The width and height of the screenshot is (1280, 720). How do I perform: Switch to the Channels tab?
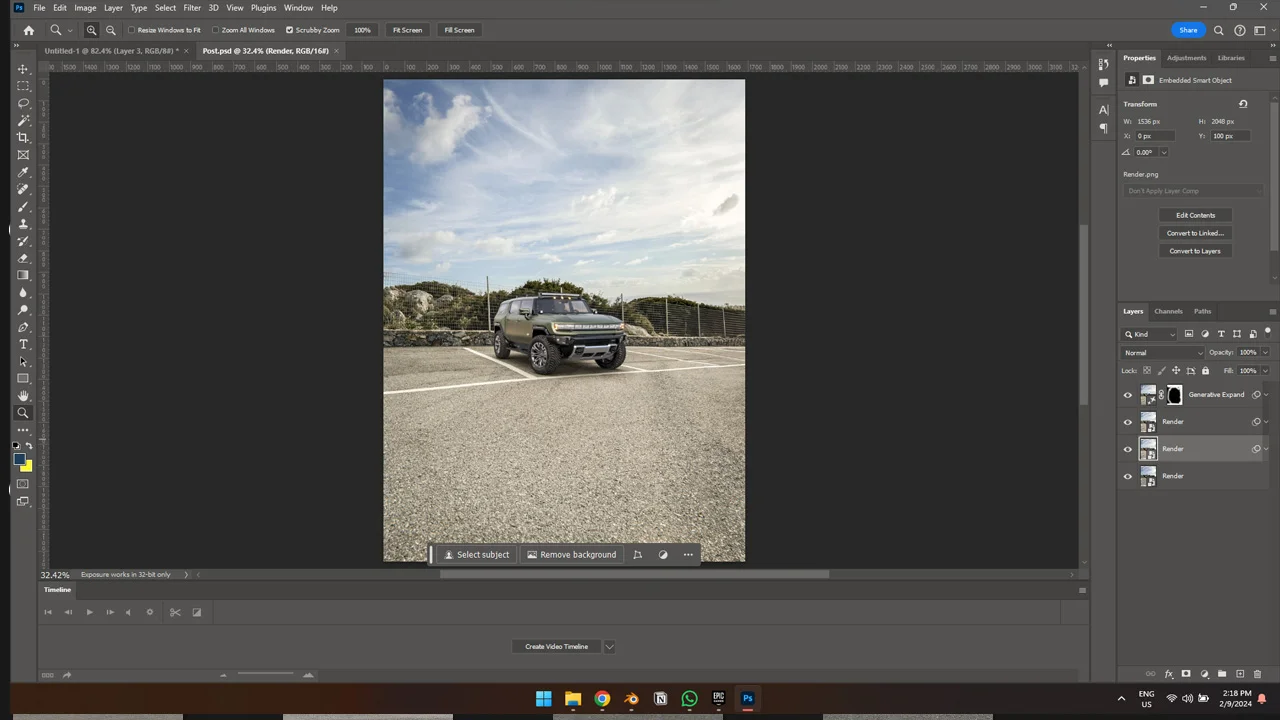click(x=1168, y=311)
